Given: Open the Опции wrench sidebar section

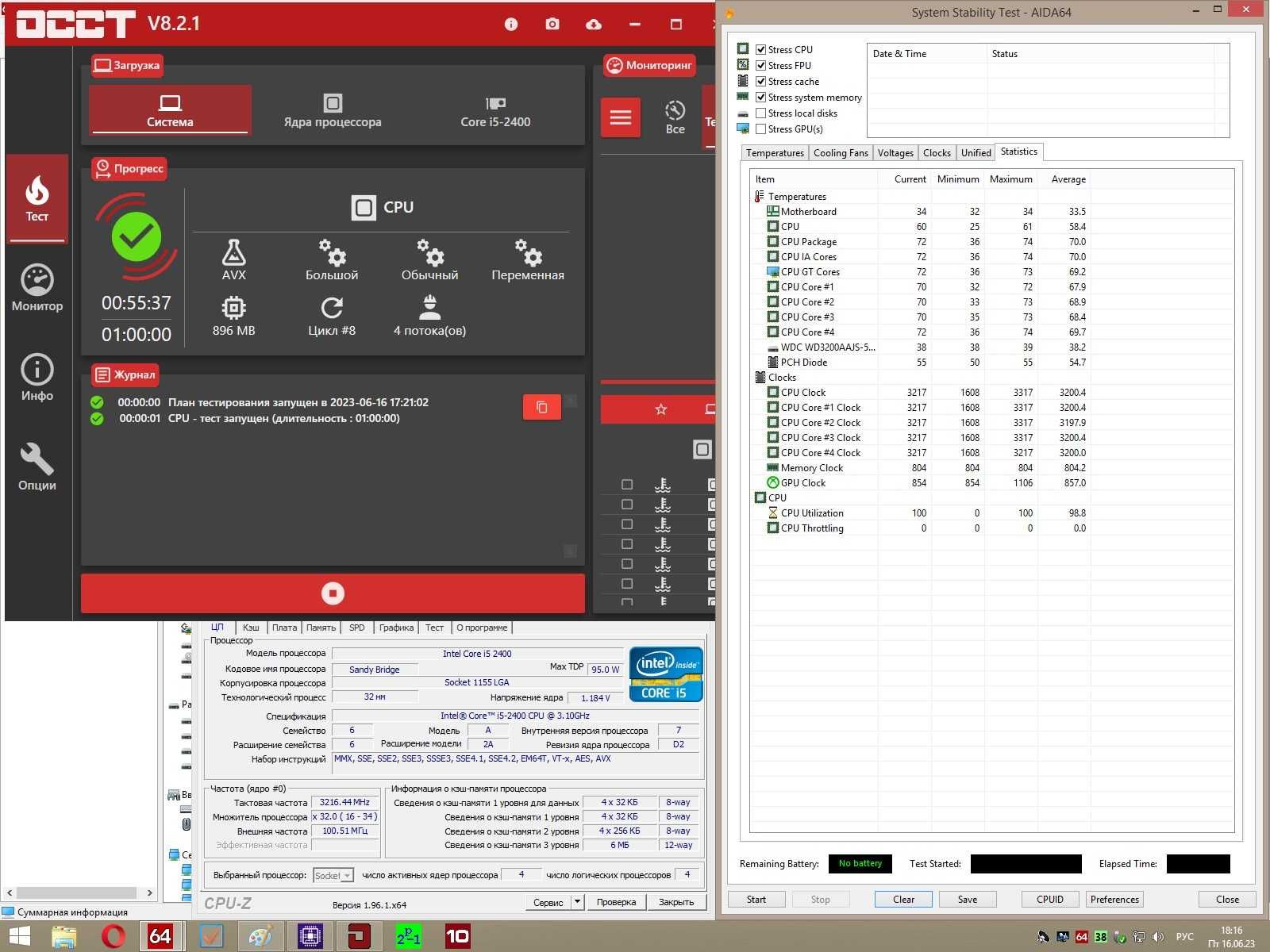Looking at the screenshot, I should pyautogui.click(x=37, y=467).
